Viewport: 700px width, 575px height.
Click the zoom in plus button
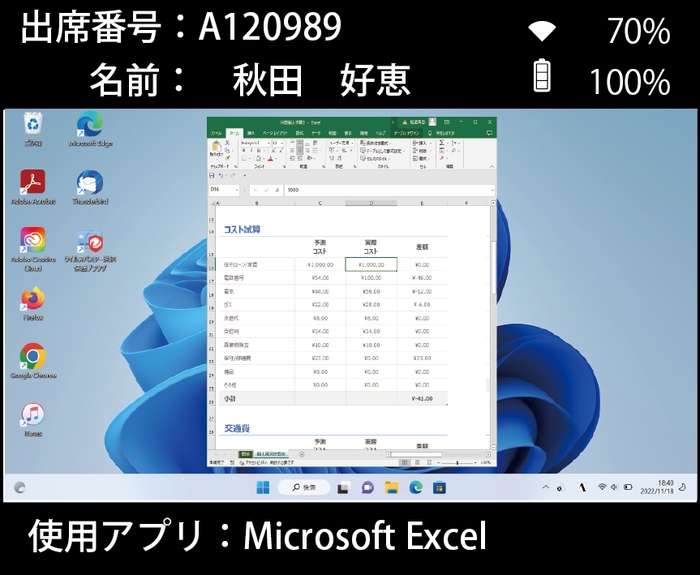475,462
